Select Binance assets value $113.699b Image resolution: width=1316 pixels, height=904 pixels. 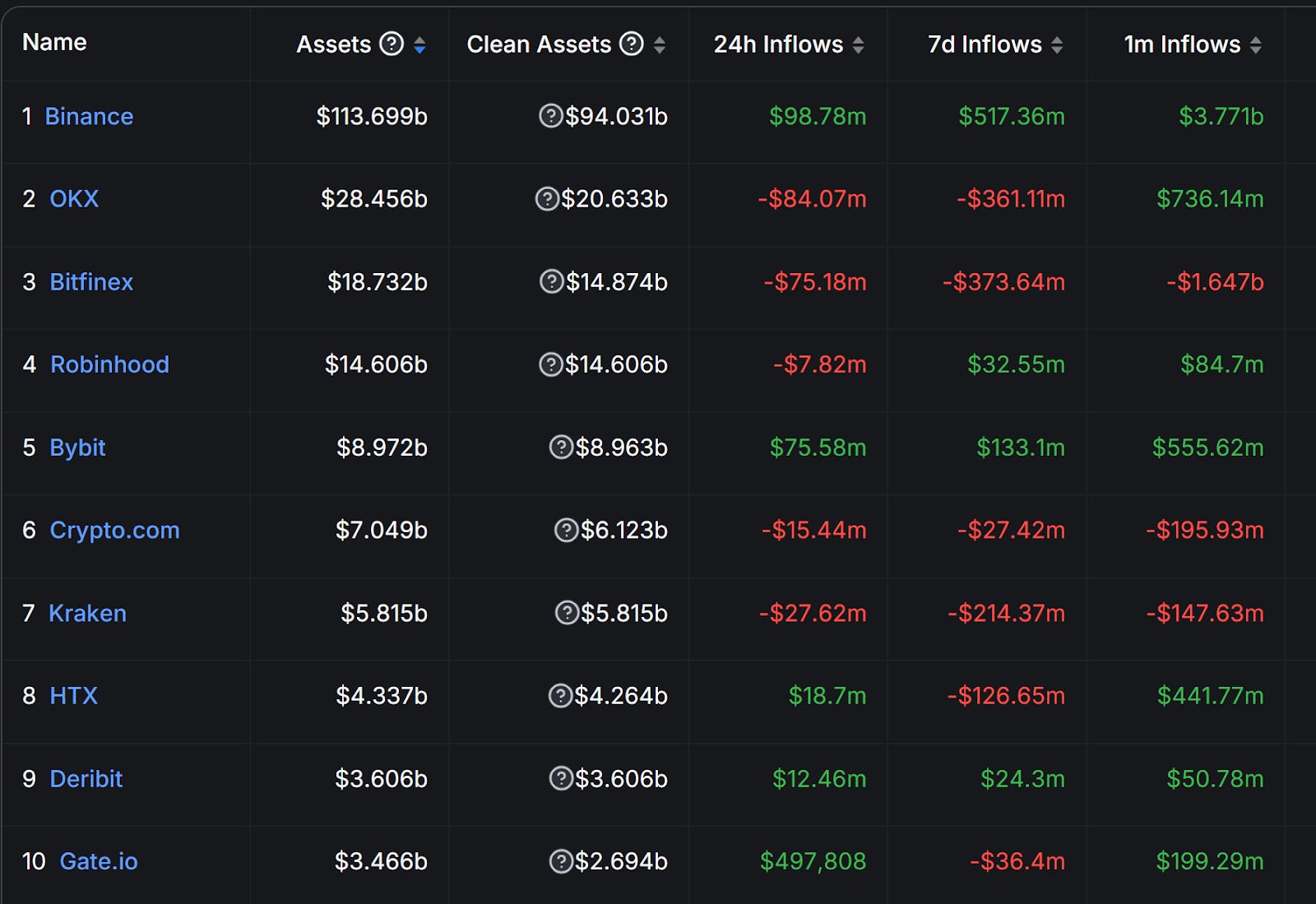pyautogui.click(x=372, y=116)
